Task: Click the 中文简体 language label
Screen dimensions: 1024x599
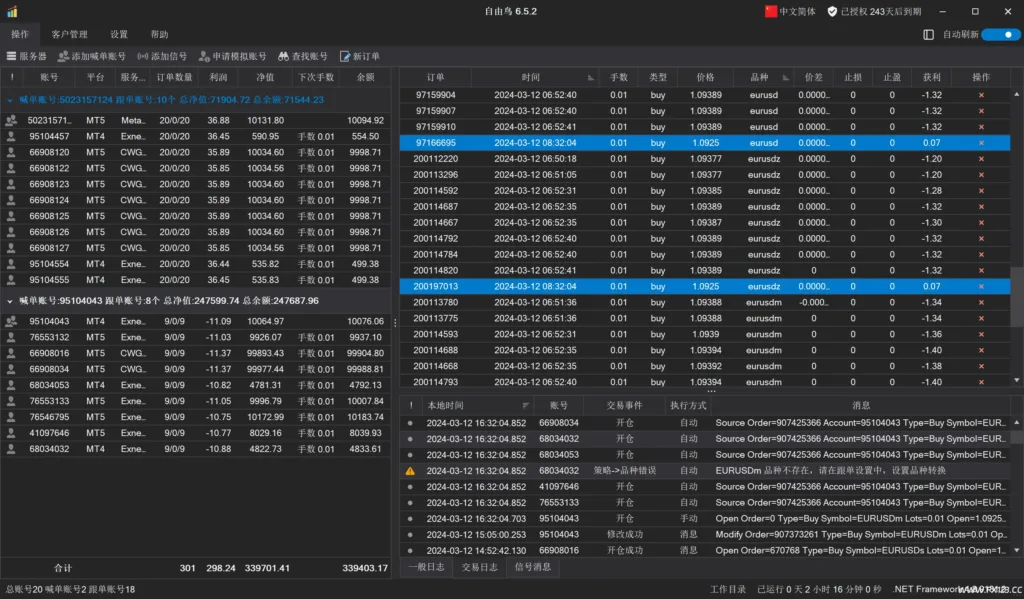Action: tap(797, 11)
